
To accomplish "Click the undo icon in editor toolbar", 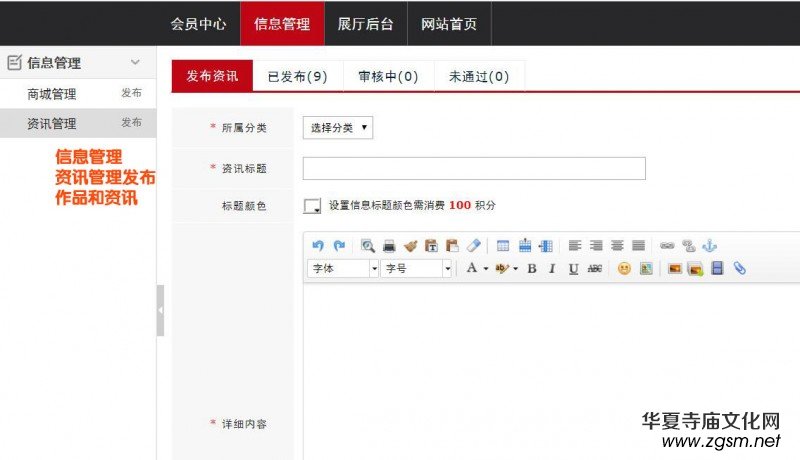I will 318,245.
